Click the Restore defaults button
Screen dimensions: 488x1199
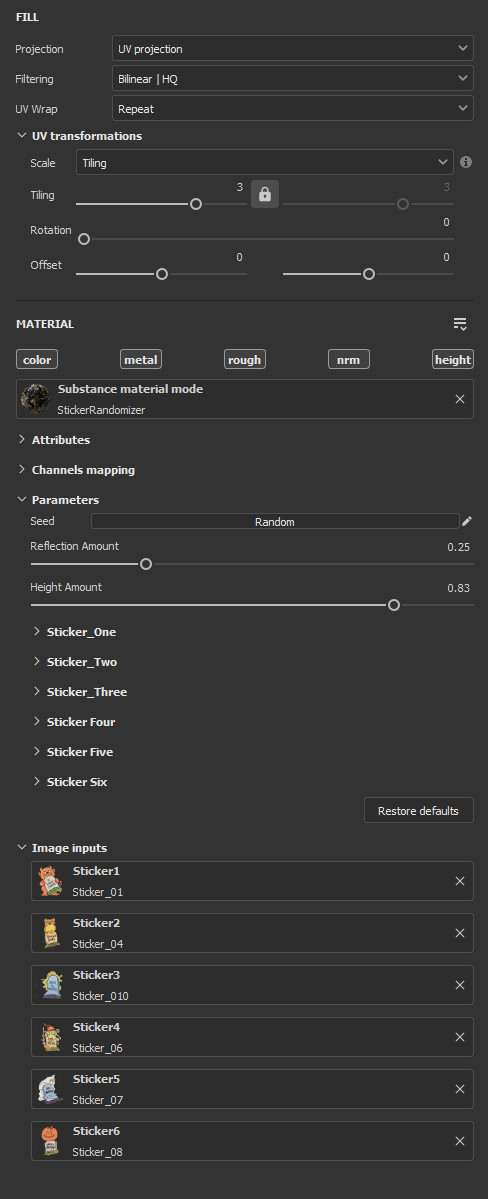pyautogui.click(x=418, y=811)
